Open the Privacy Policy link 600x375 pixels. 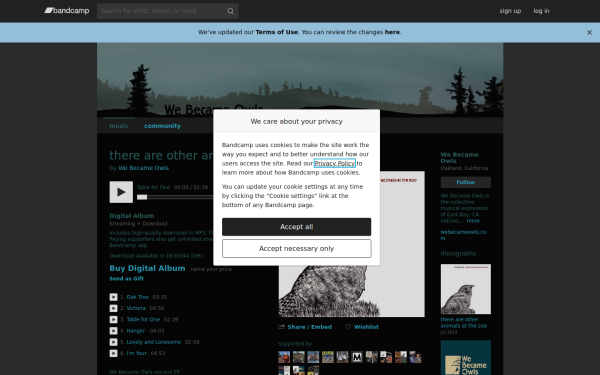pyautogui.click(x=335, y=163)
